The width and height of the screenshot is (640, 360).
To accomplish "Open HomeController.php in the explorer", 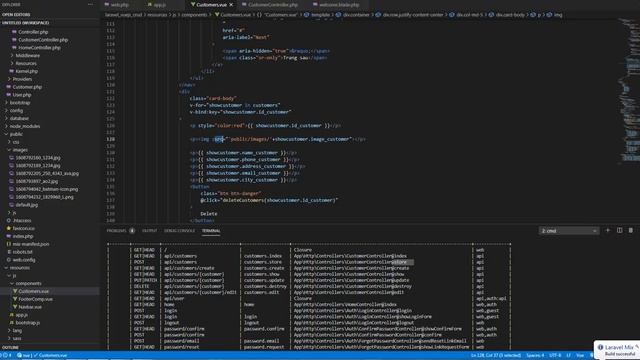I will (x=39, y=48).
